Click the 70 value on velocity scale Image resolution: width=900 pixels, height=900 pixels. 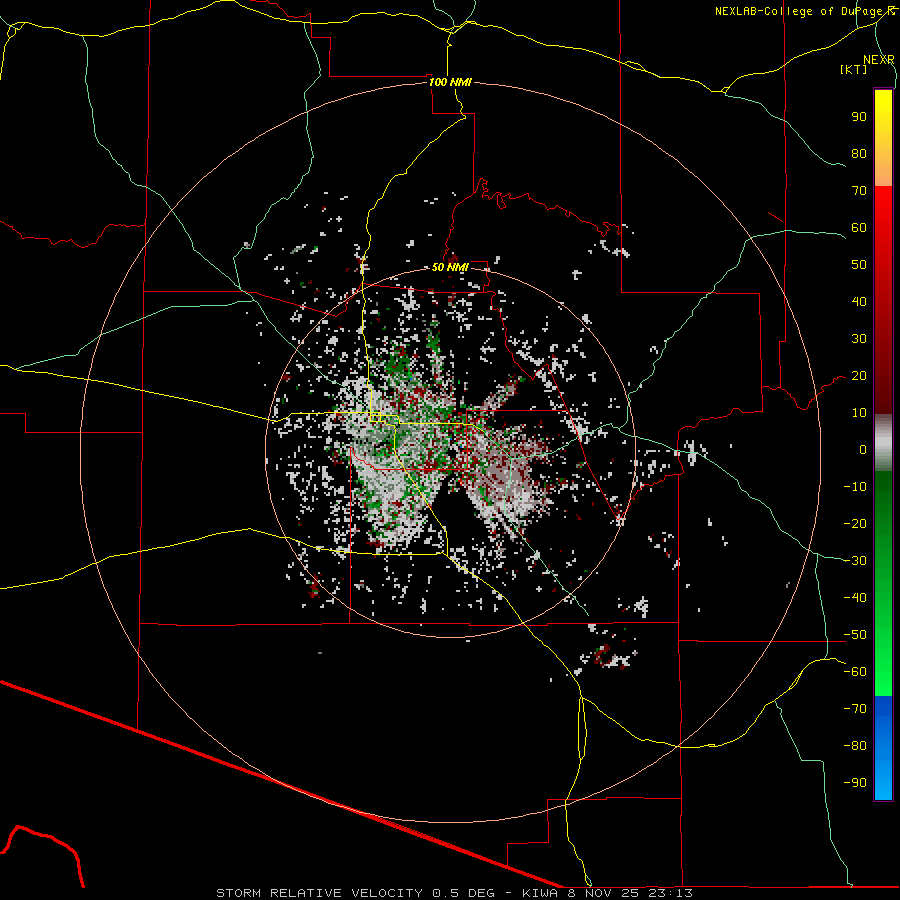click(859, 191)
